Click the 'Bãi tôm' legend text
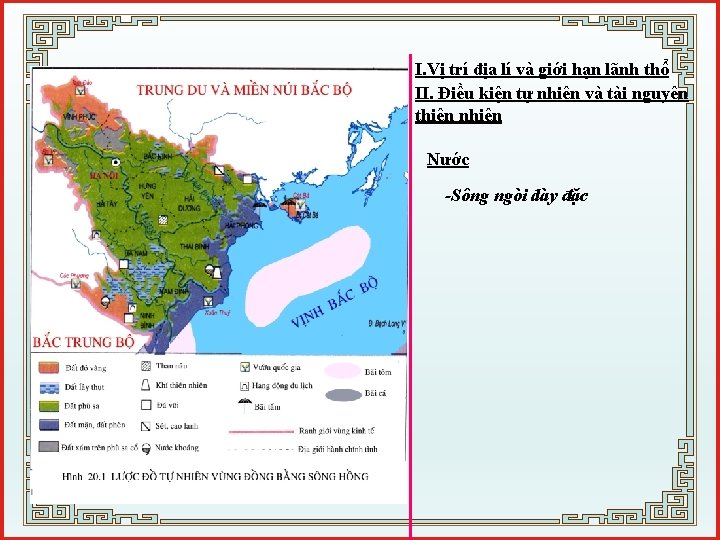 coord(378,372)
